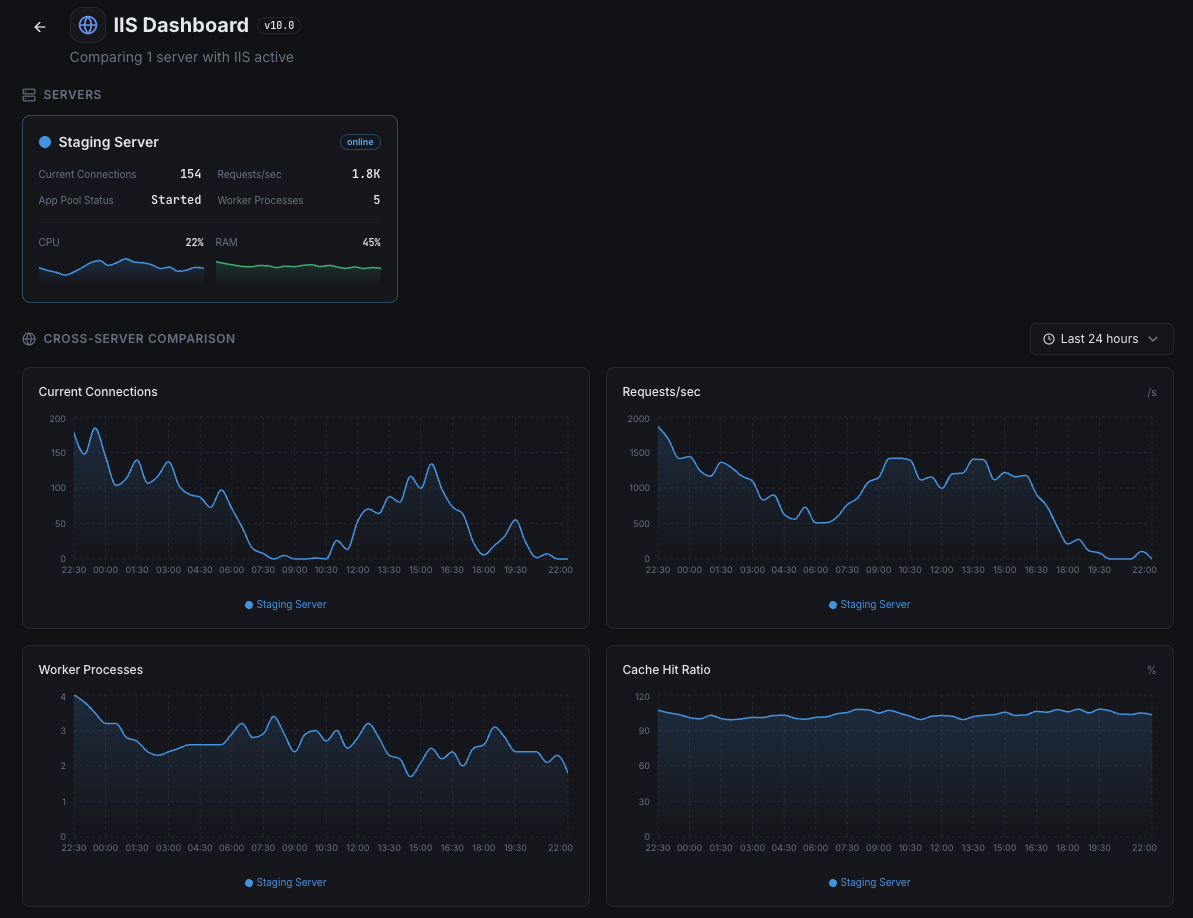Click the blue status dot on Staging Server card
Viewport: 1193px width, 918px height.
(45, 142)
